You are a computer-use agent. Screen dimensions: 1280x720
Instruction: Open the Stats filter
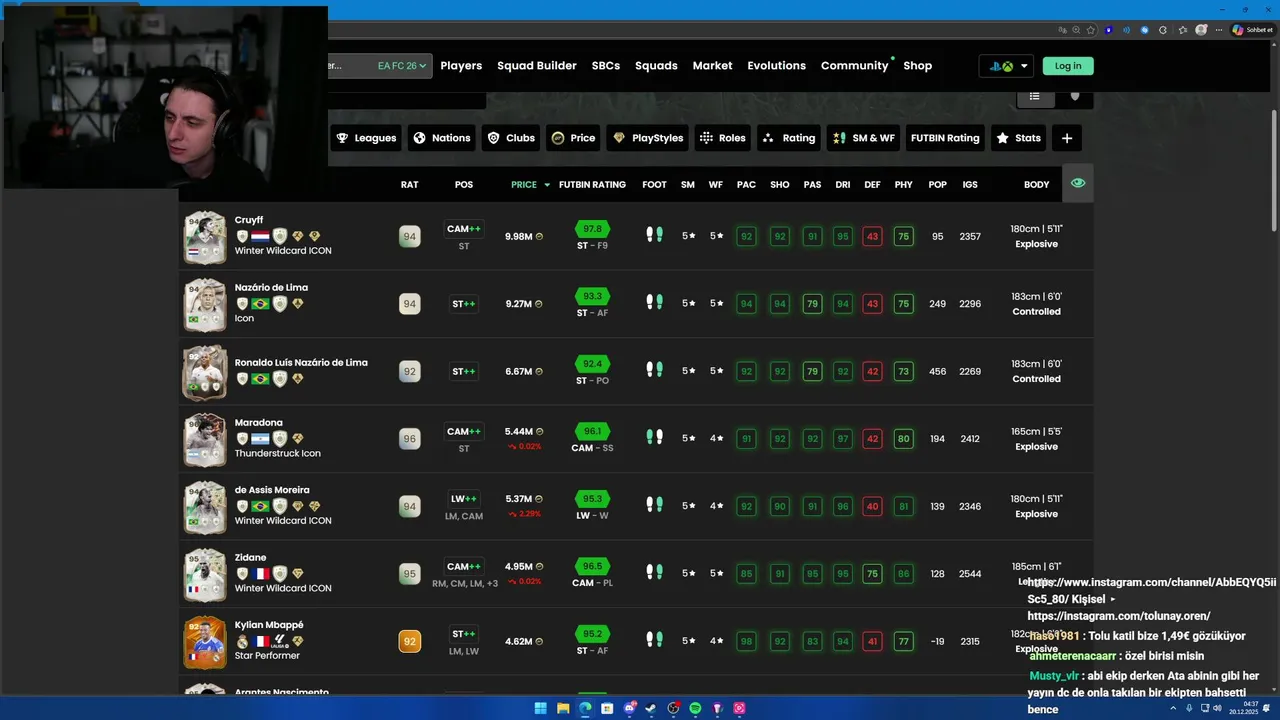click(1018, 138)
